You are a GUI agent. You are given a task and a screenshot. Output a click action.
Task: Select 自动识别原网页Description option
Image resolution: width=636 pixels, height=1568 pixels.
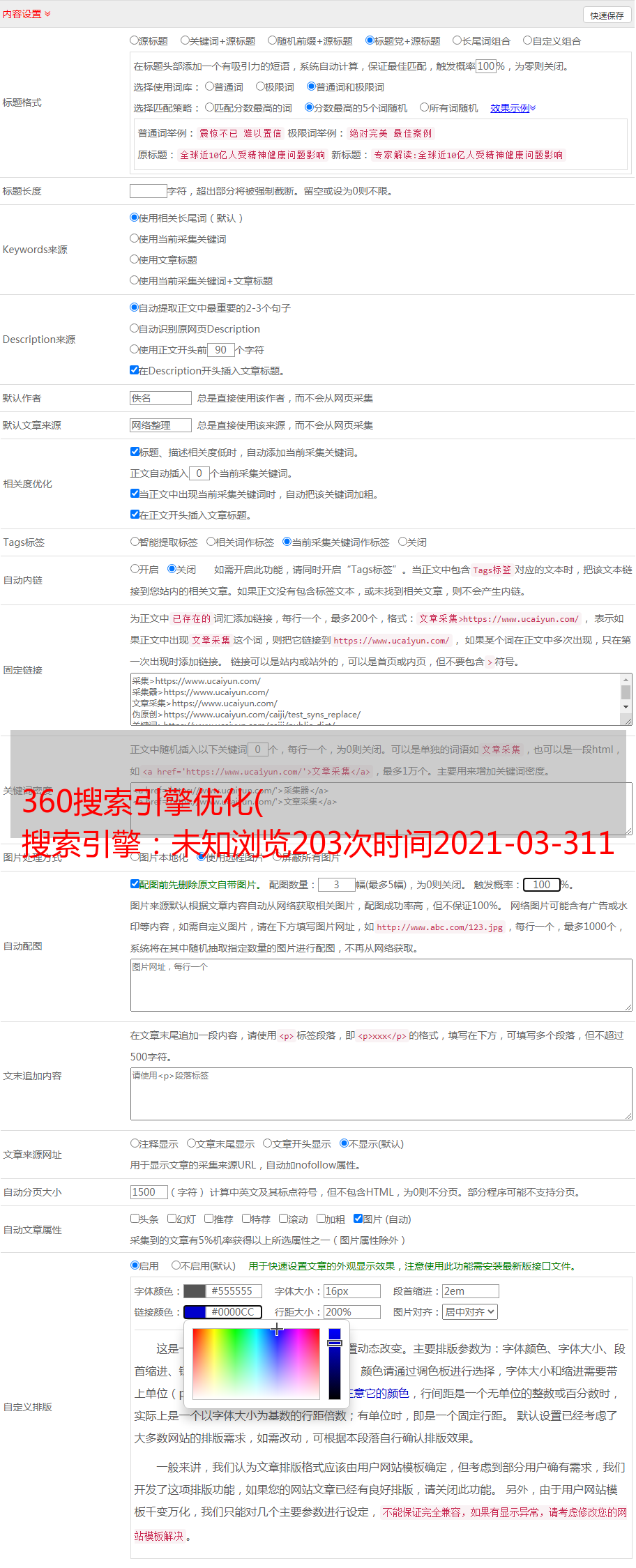pos(135,328)
